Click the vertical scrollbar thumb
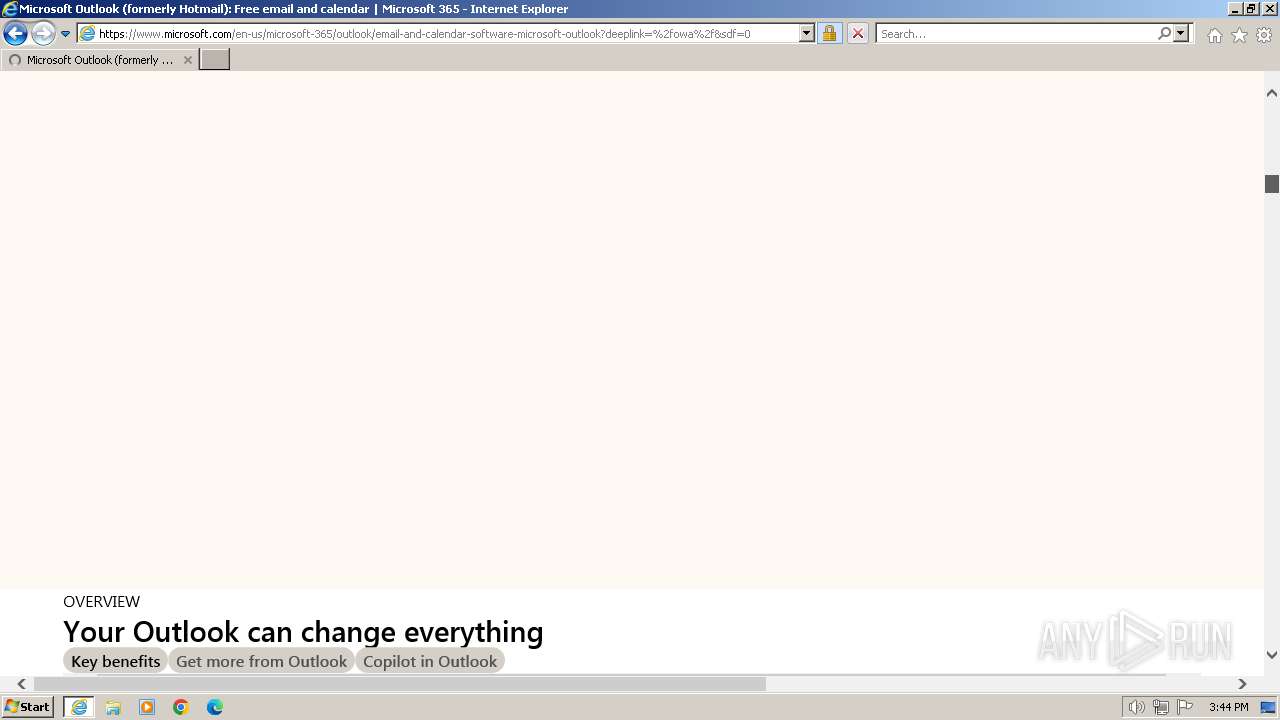Image resolution: width=1280 pixels, height=720 pixels. (x=1272, y=184)
